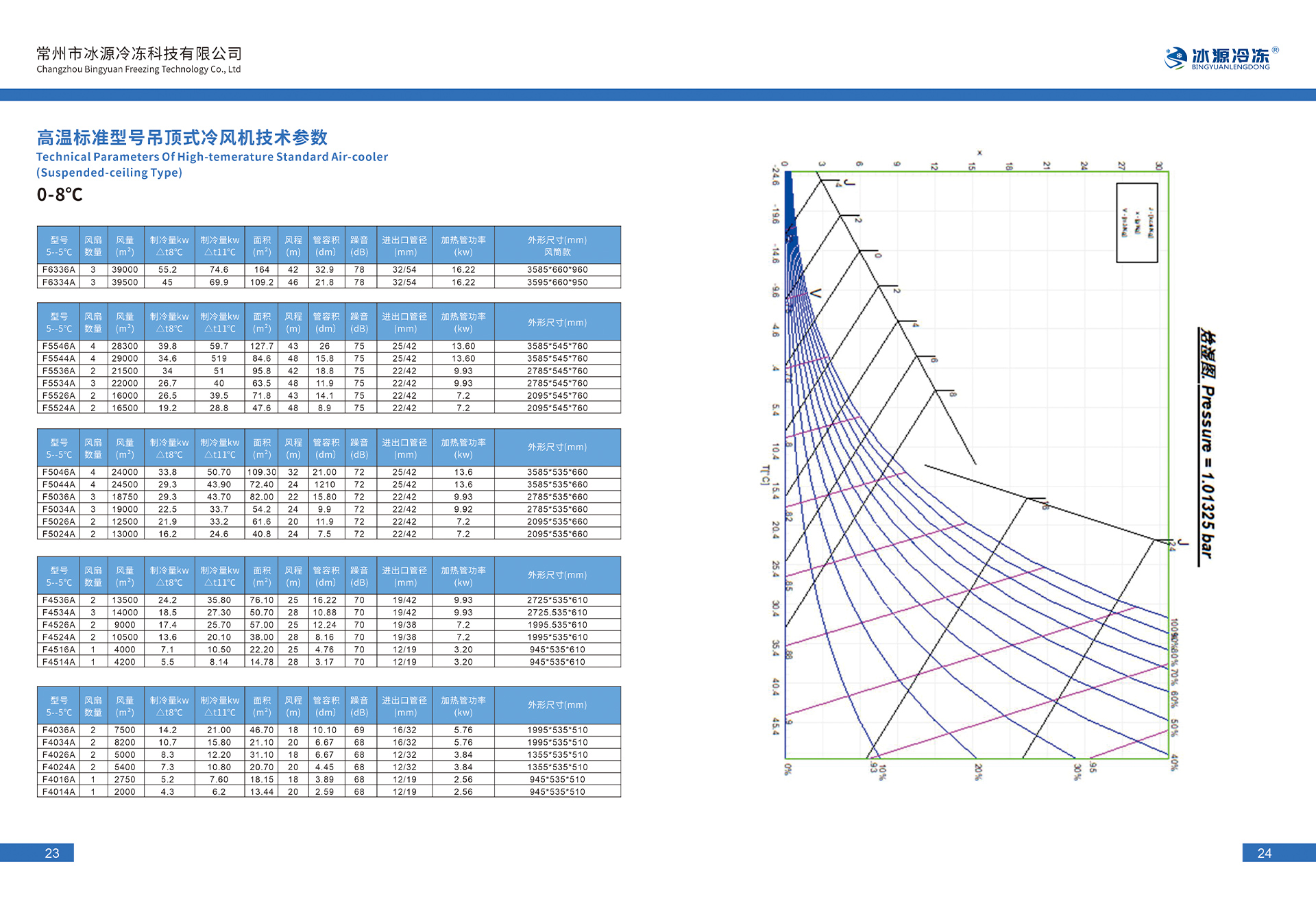Select model cell F5536A
Viewport: 1316px width, 899px height.
(58, 371)
